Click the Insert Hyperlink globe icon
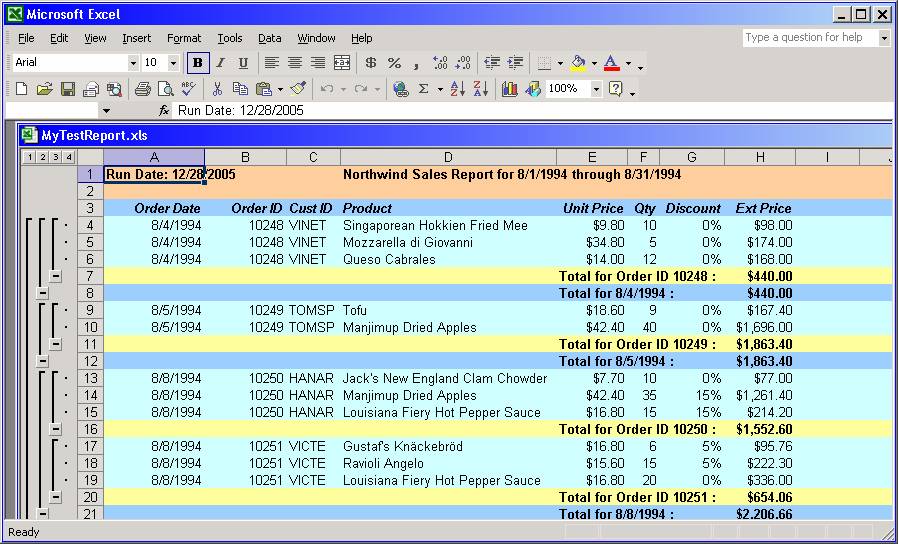 point(401,89)
